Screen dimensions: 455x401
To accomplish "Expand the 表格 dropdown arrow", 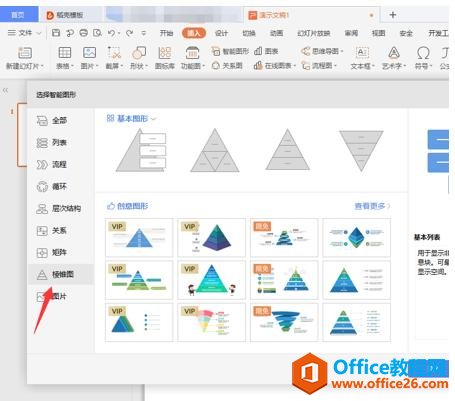I will click(x=72, y=66).
